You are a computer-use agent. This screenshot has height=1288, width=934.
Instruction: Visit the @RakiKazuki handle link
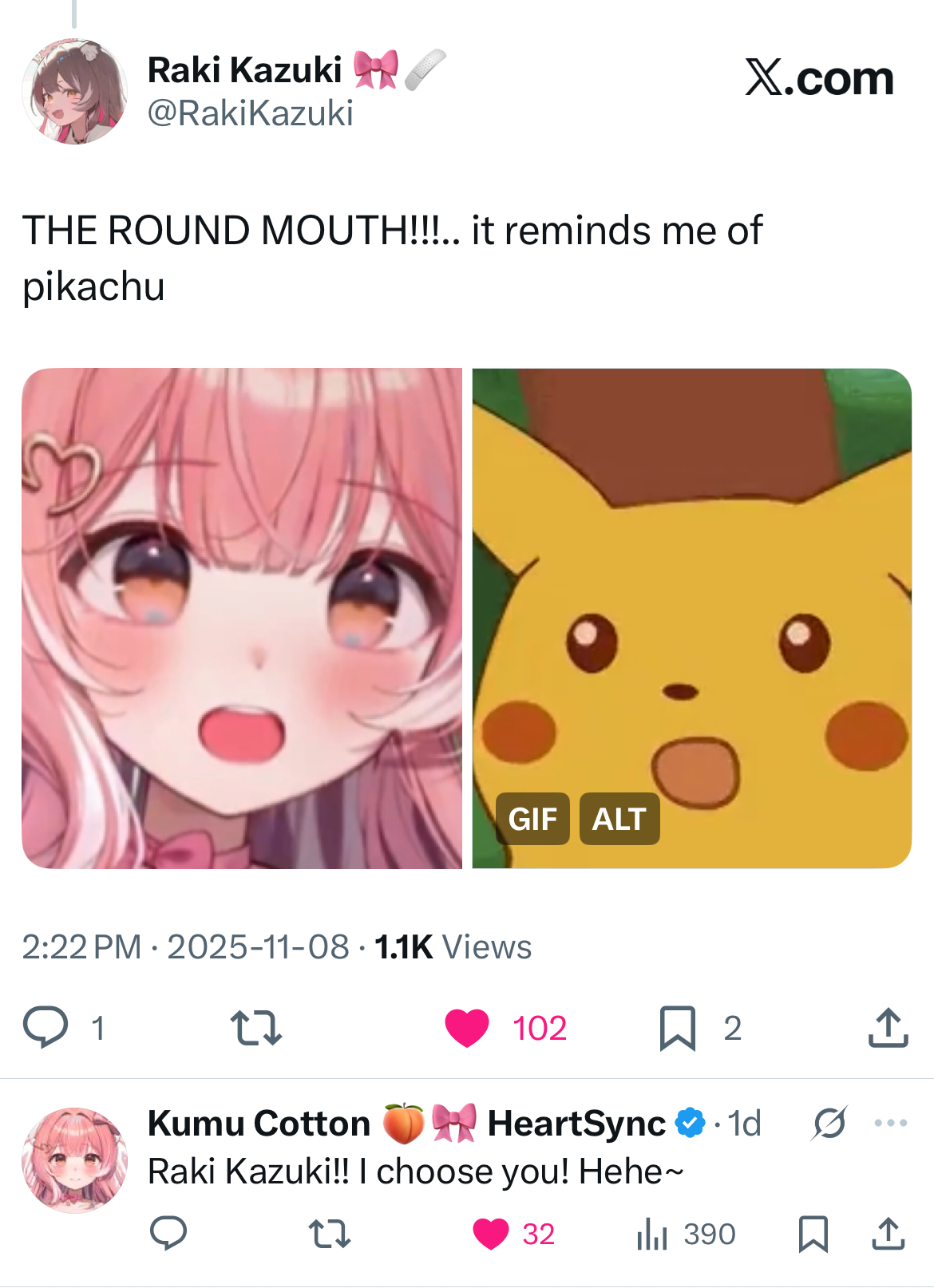[251, 113]
